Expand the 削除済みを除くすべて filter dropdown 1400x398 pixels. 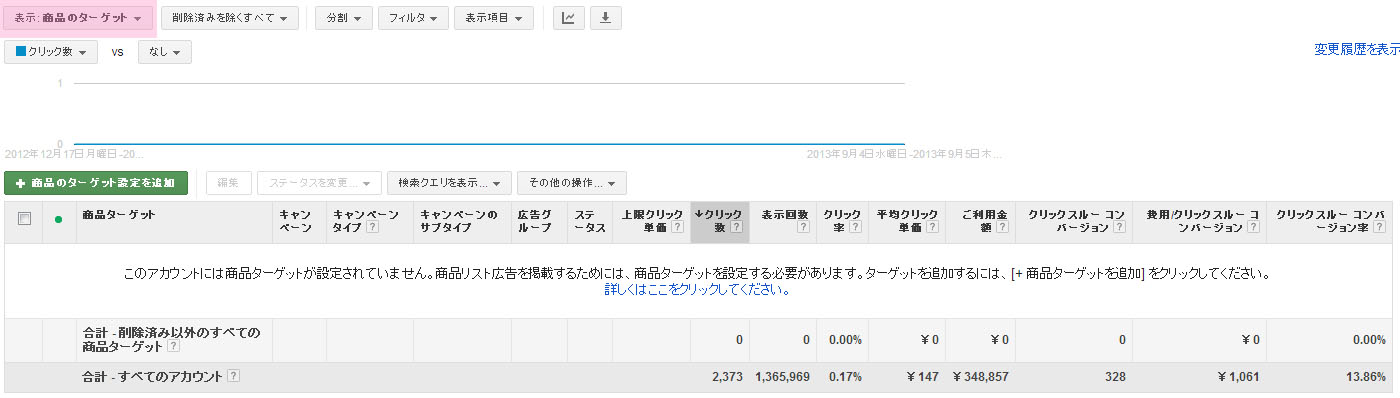point(230,18)
